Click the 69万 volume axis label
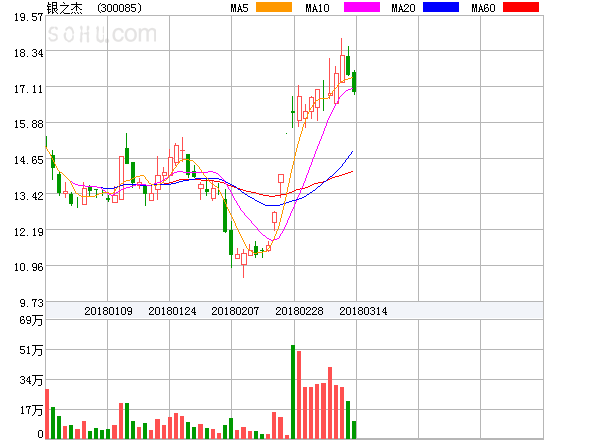Viewport: 600px width, 440px height. click(31, 320)
